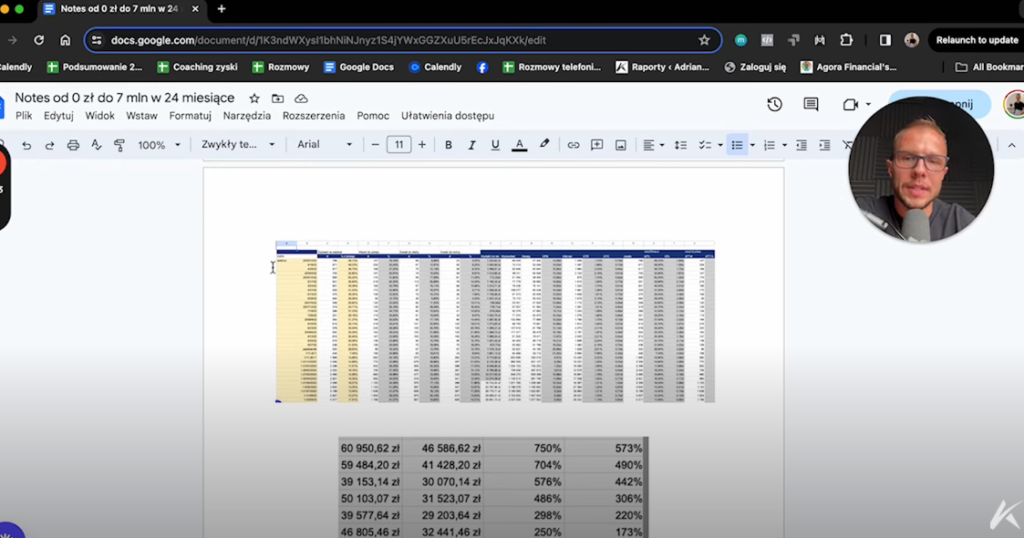Open the Arial font dropdown
This screenshot has width=1024, height=538.
tap(325, 144)
